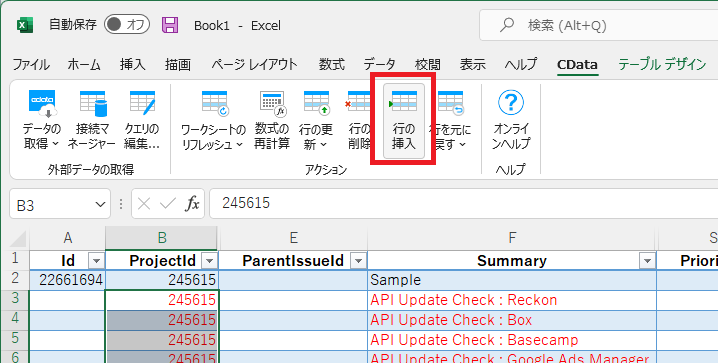Switch to the データ ribbon tab
This screenshot has height=363, width=718.
(380, 65)
